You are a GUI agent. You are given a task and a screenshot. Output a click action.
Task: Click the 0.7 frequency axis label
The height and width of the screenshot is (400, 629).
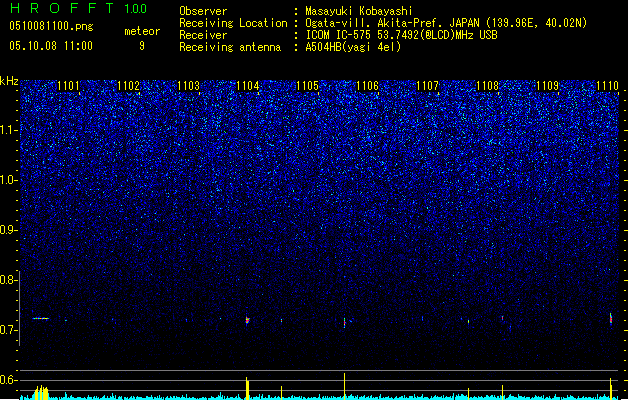tap(8, 330)
